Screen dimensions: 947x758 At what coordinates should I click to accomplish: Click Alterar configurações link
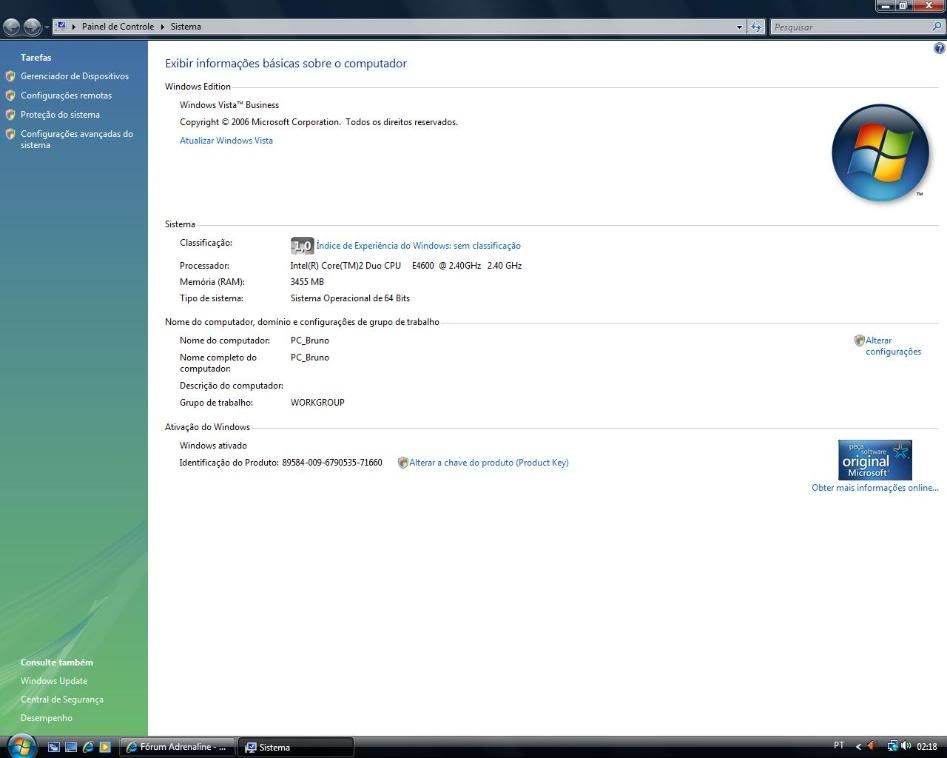click(893, 346)
